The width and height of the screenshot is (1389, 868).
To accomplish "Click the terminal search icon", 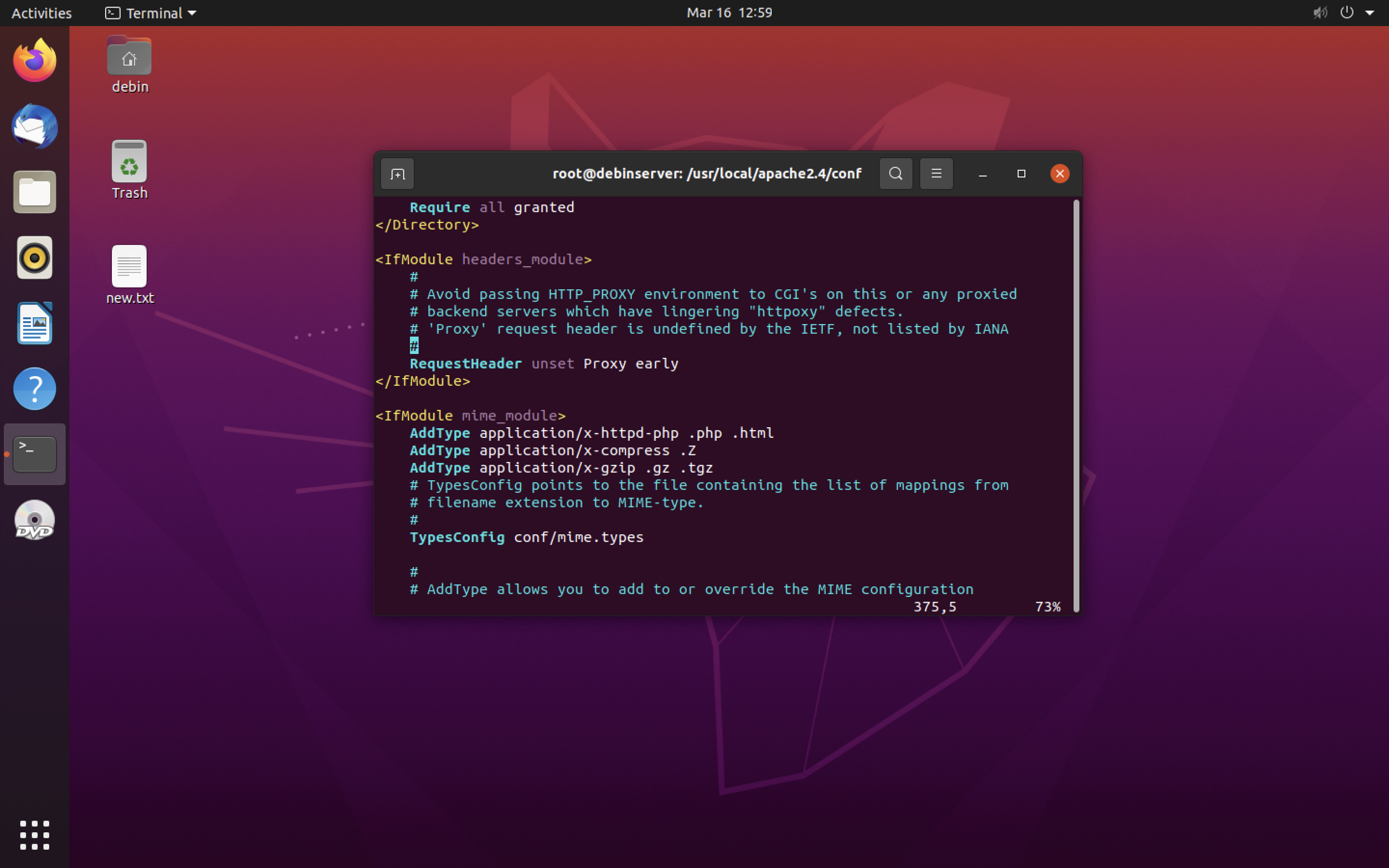I will coord(896,174).
